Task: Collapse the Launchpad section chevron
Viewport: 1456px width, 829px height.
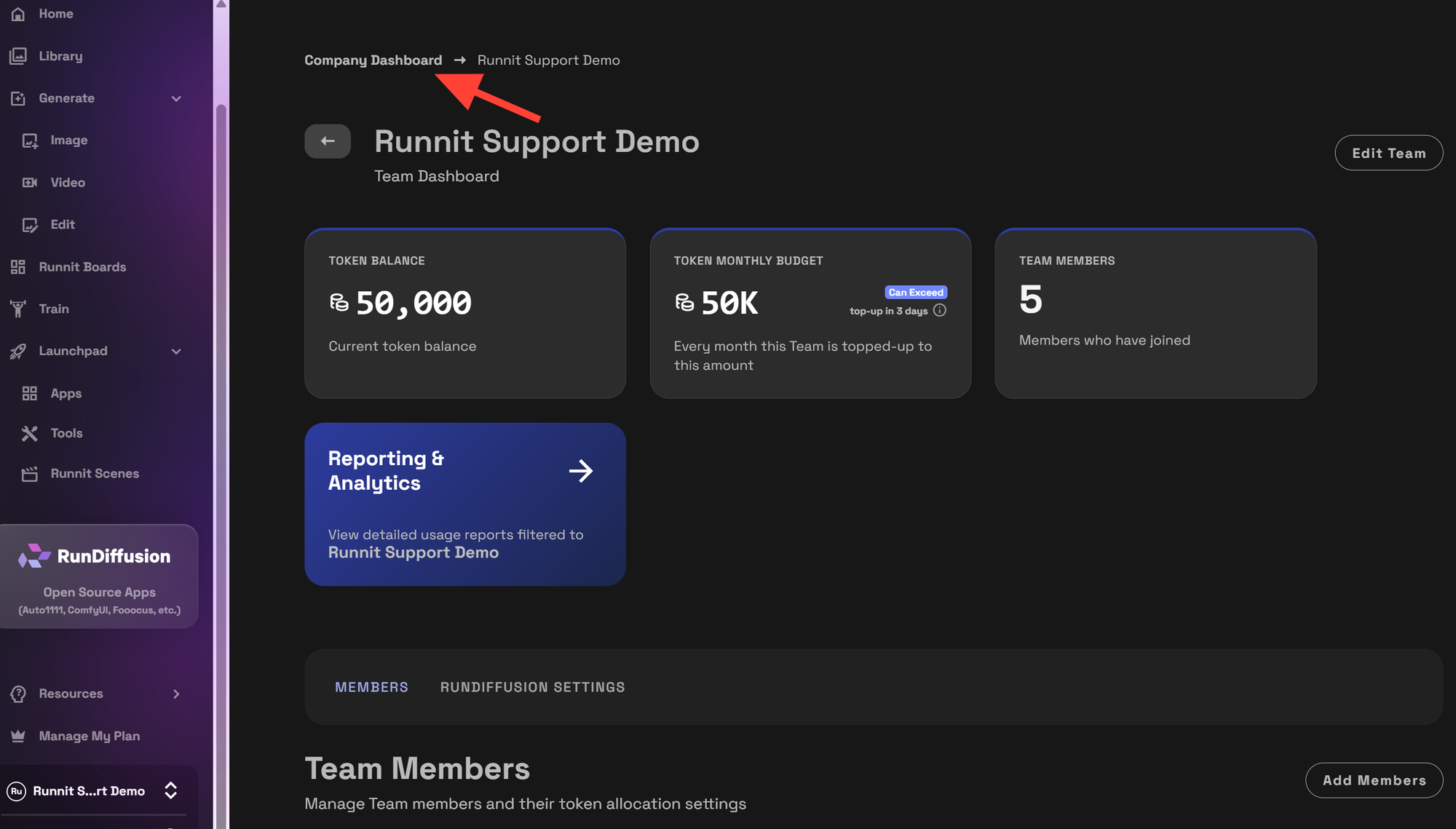Action: coord(176,352)
